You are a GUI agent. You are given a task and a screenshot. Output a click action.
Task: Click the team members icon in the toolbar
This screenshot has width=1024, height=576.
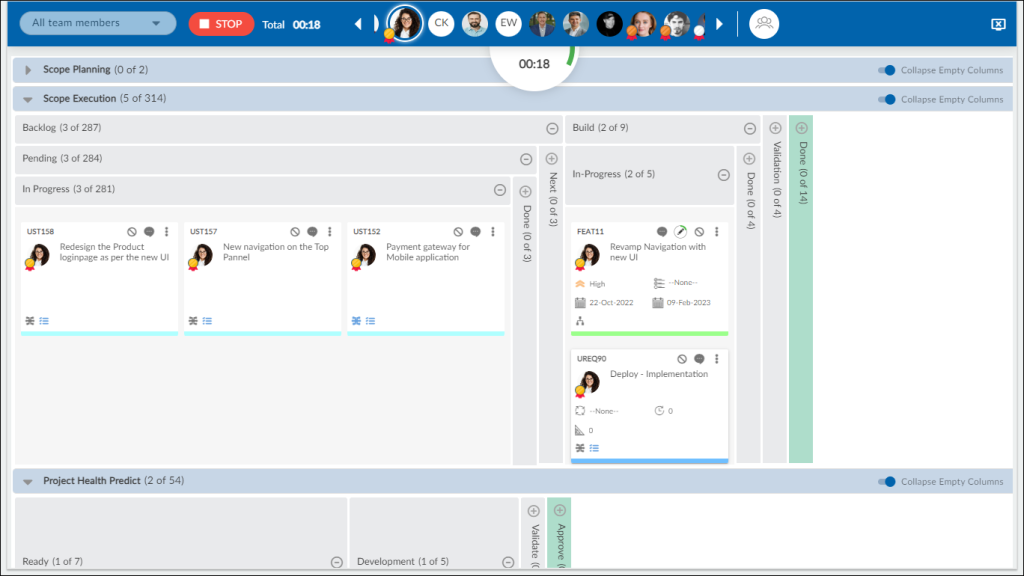pos(763,22)
